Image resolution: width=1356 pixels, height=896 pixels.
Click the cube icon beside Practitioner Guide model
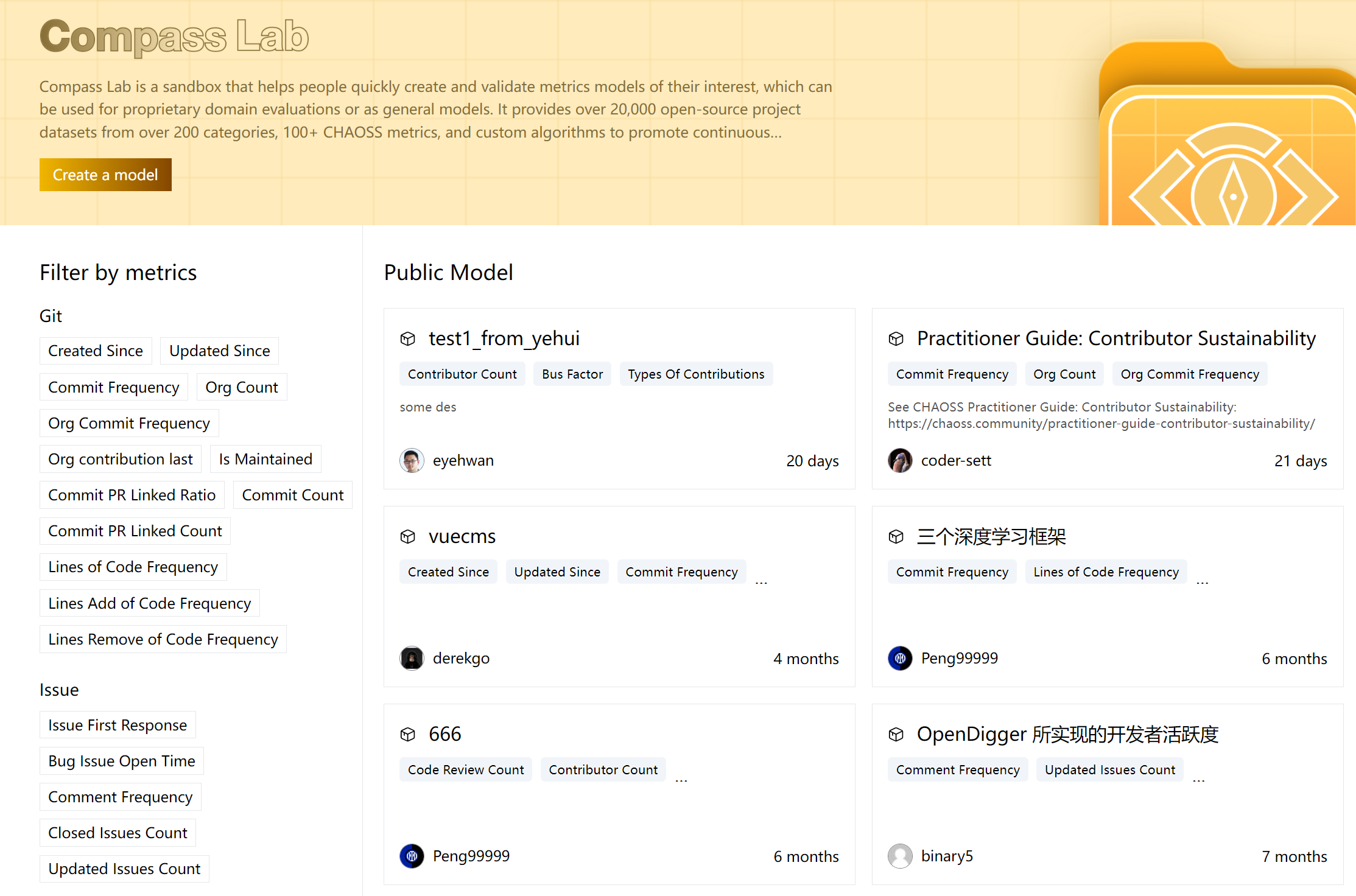click(x=896, y=338)
